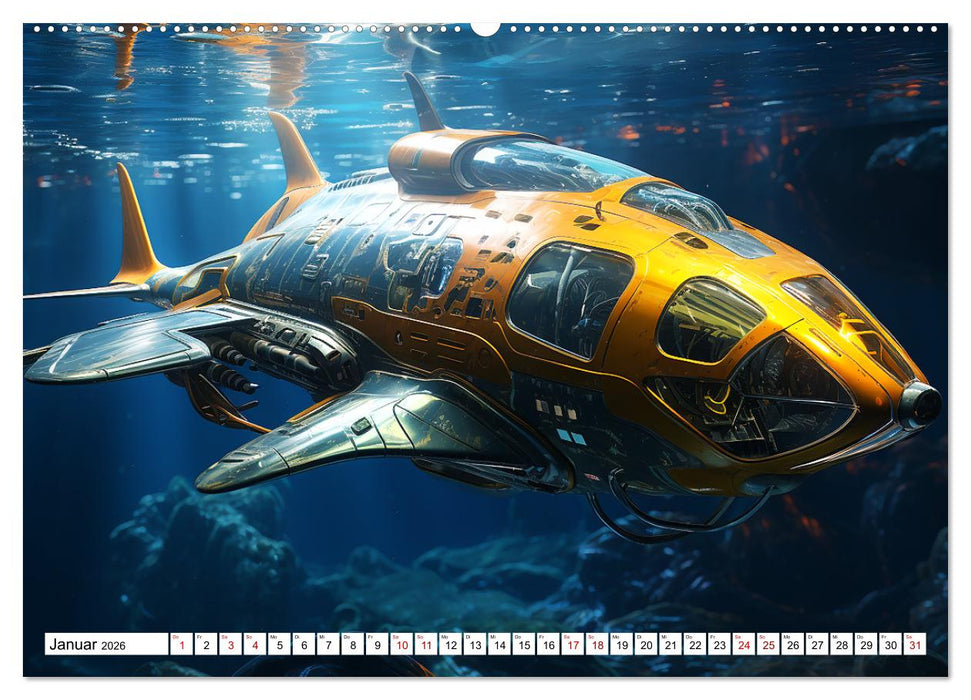This screenshot has width=971, height=700.
Task: Click the yellow submarine cockpit canopy
Action: [x=710, y=320]
